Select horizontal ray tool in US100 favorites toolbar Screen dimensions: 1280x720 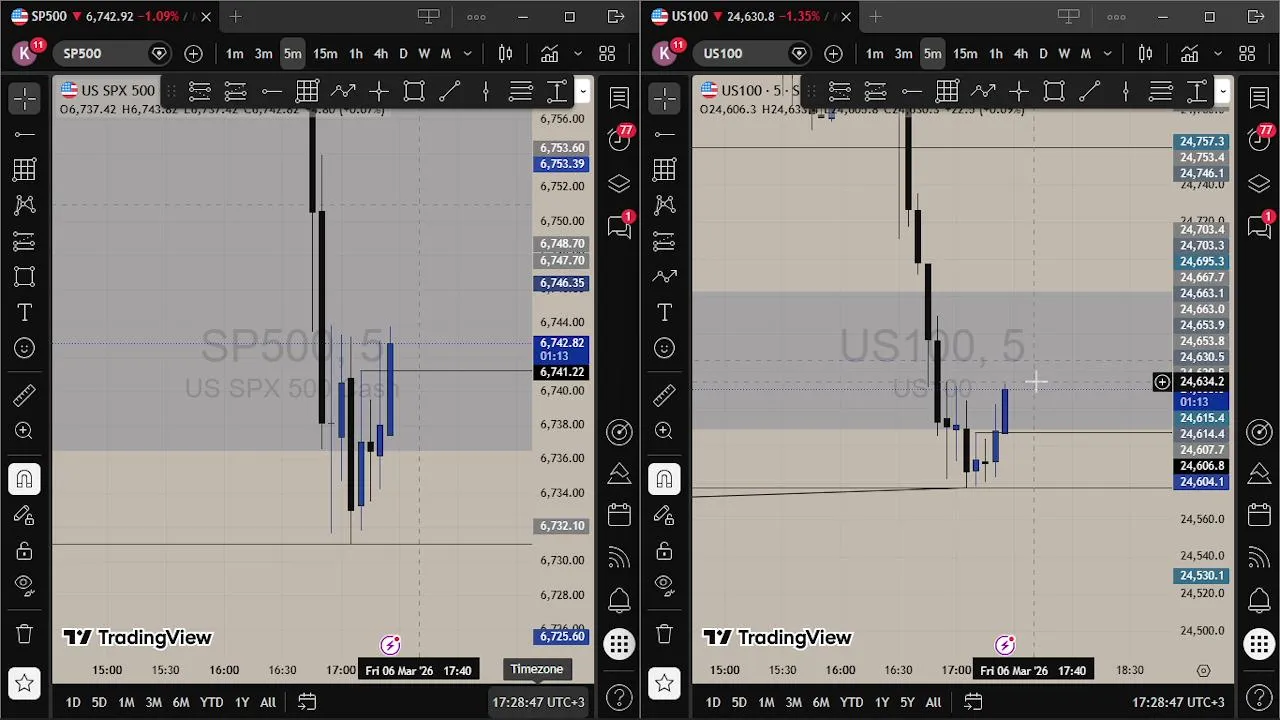911,92
